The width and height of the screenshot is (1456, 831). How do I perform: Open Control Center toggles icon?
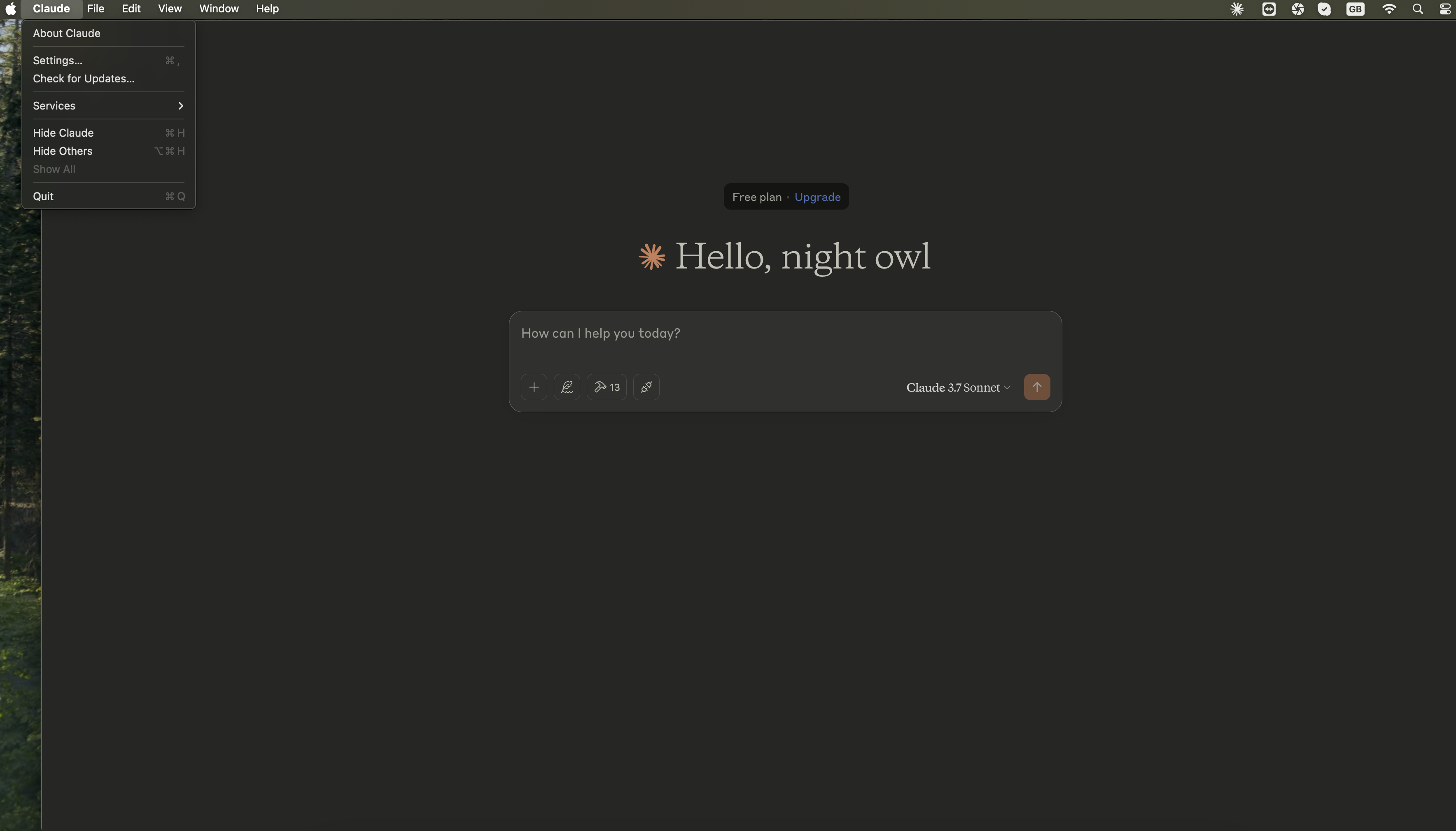point(1444,9)
